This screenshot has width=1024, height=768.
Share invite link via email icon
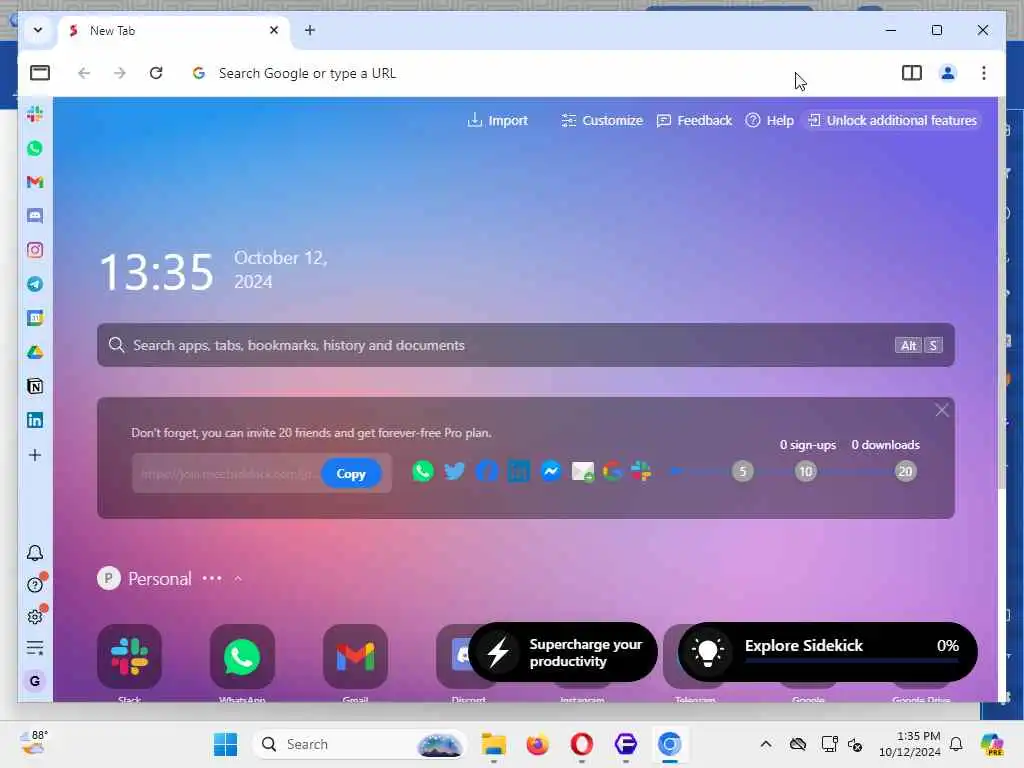[x=583, y=471]
